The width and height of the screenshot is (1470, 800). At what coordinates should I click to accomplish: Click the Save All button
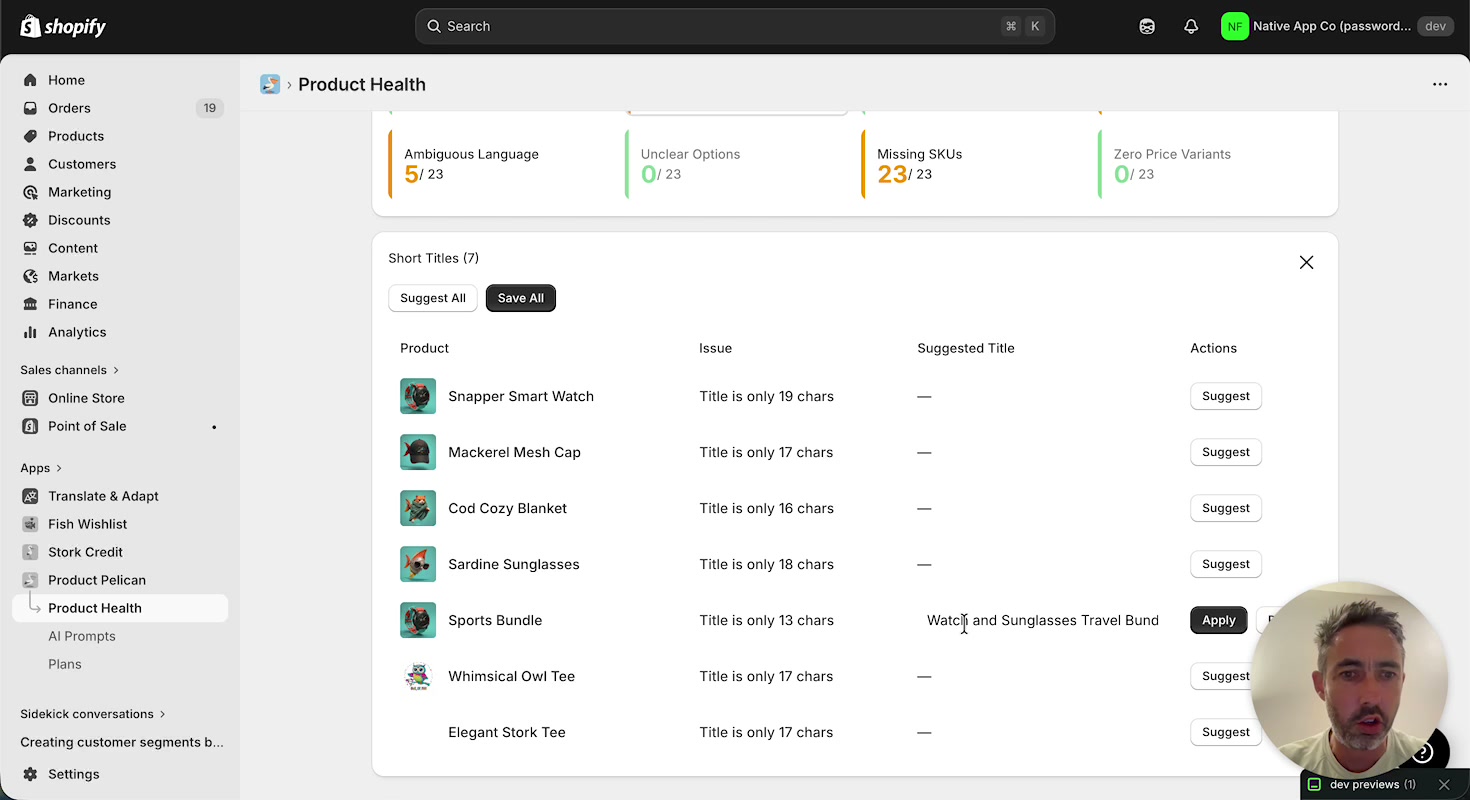[x=520, y=297]
